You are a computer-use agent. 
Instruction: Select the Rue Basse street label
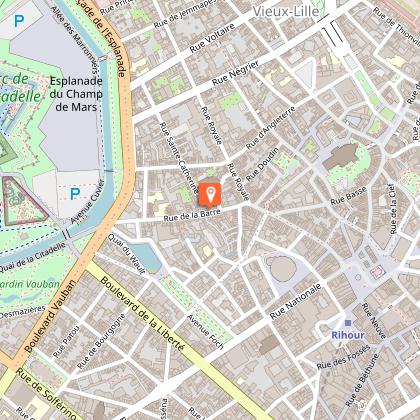pos(349,196)
